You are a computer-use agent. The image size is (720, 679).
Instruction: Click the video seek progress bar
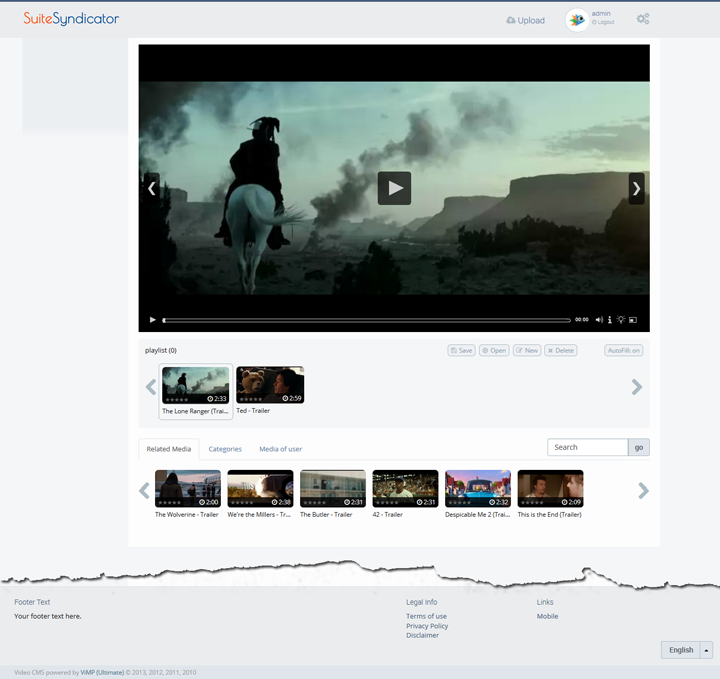point(366,320)
